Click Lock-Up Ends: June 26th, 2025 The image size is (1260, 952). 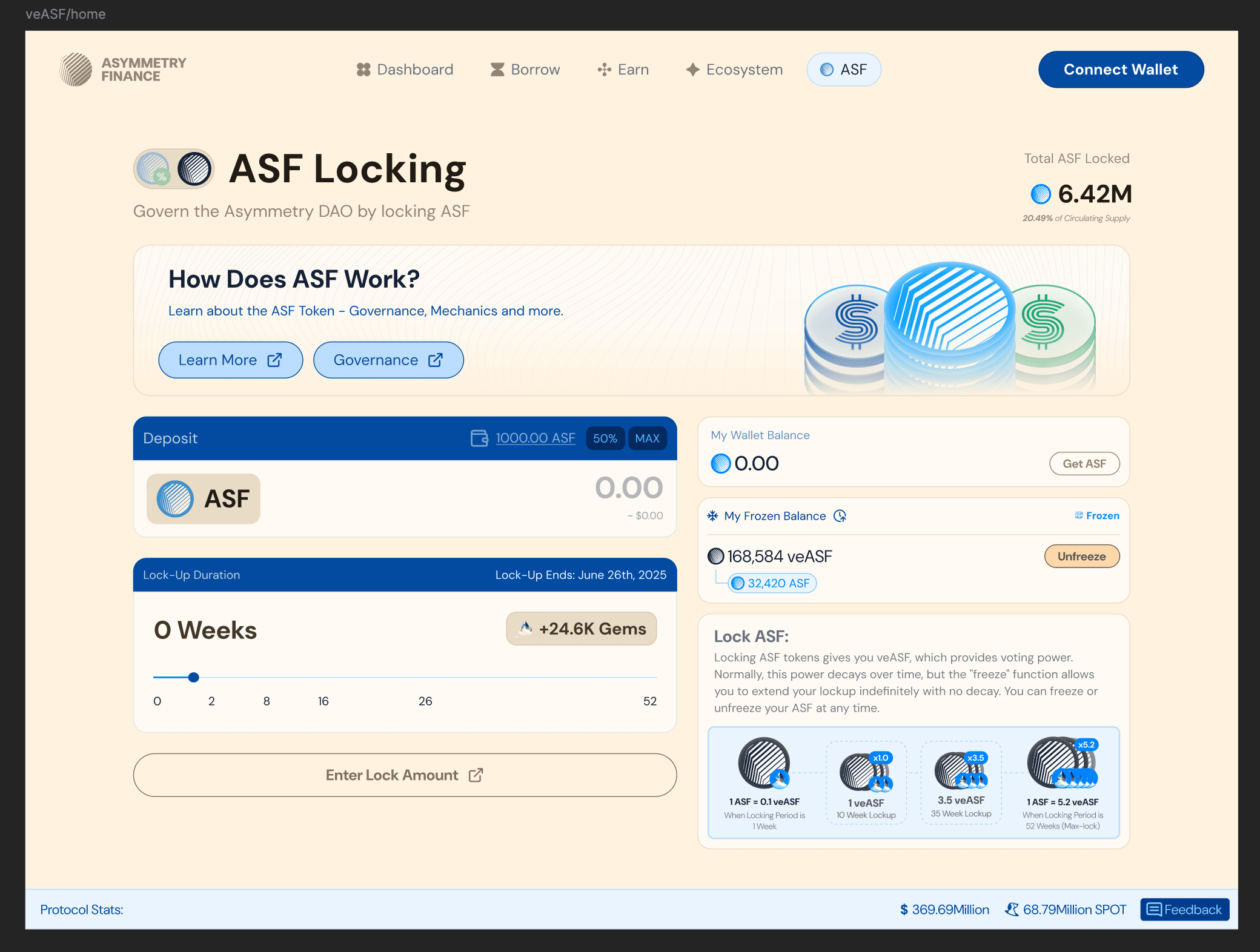tap(581, 575)
